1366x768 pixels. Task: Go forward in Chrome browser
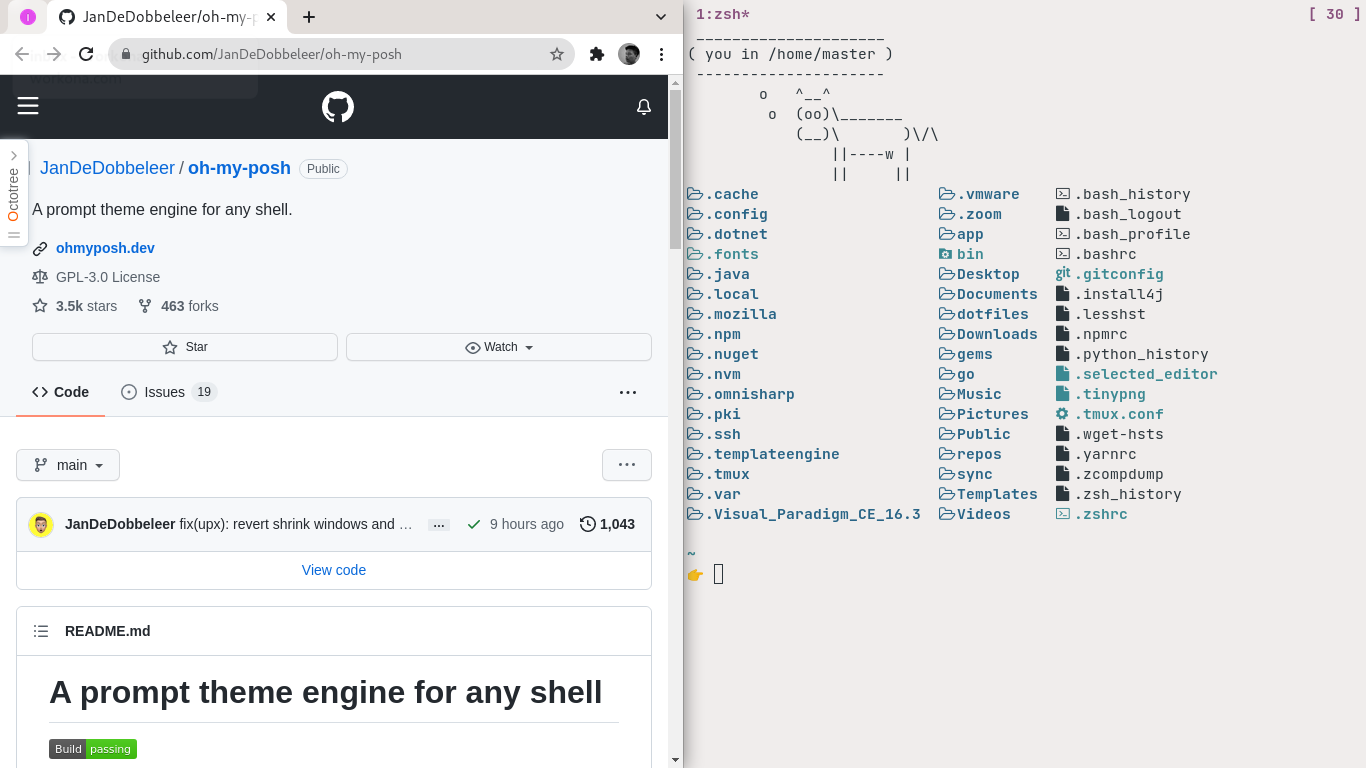(x=54, y=54)
